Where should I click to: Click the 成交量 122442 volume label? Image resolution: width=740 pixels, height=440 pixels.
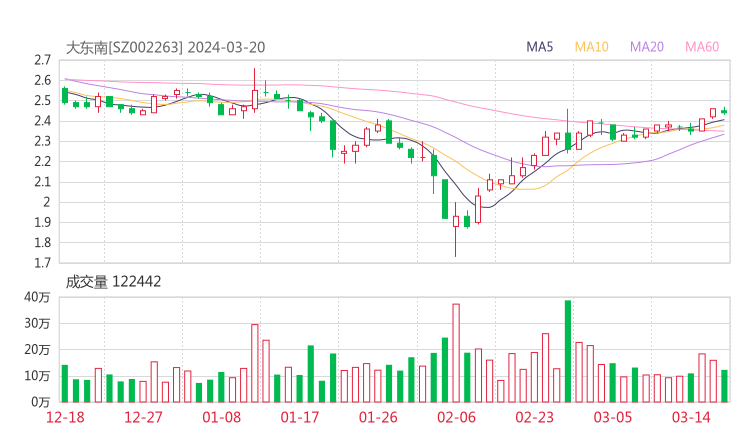click(113, 282)
